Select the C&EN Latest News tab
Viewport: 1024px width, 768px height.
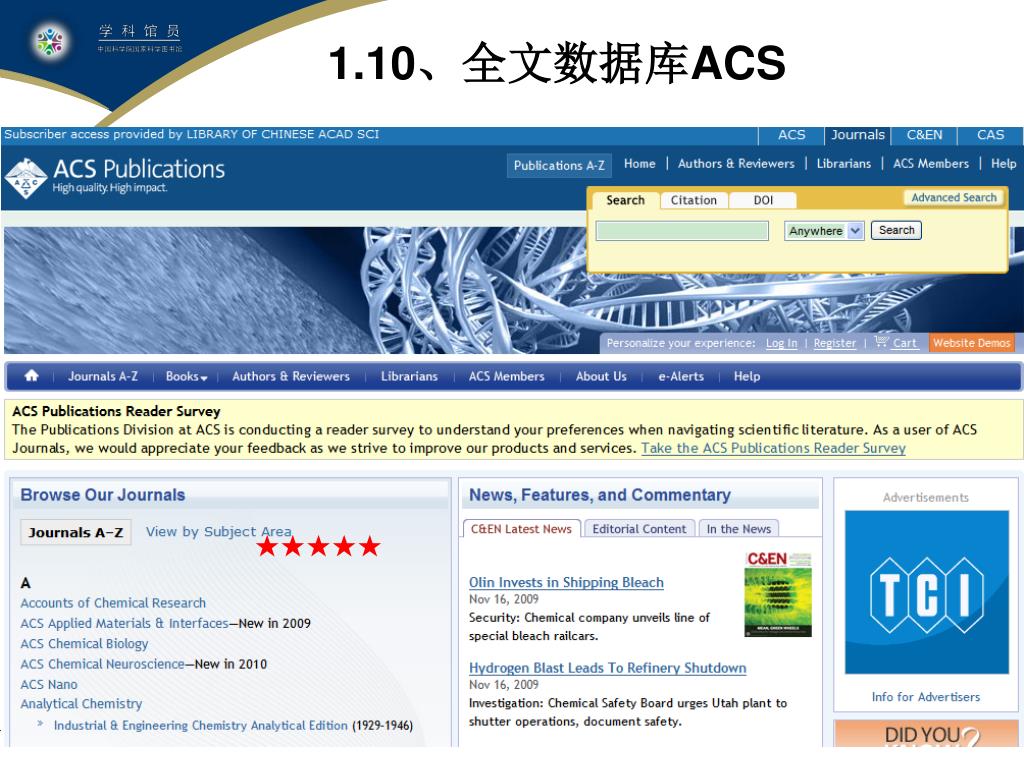pos(521,528)
